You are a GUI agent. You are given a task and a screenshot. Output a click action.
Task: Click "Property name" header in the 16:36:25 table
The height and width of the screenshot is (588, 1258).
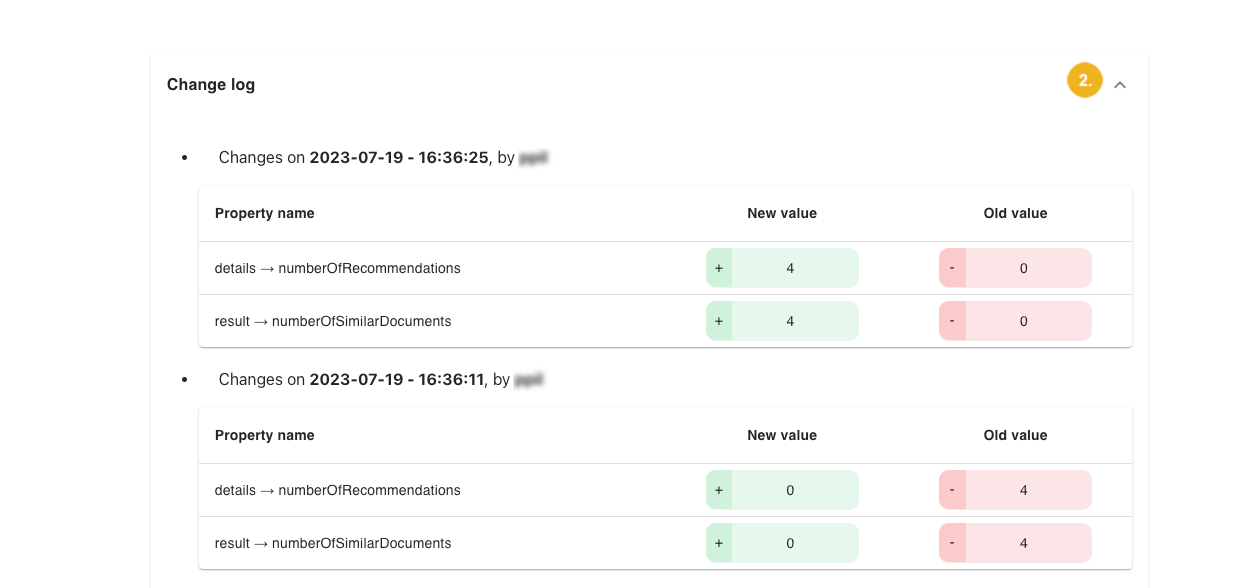coord(265,213)
